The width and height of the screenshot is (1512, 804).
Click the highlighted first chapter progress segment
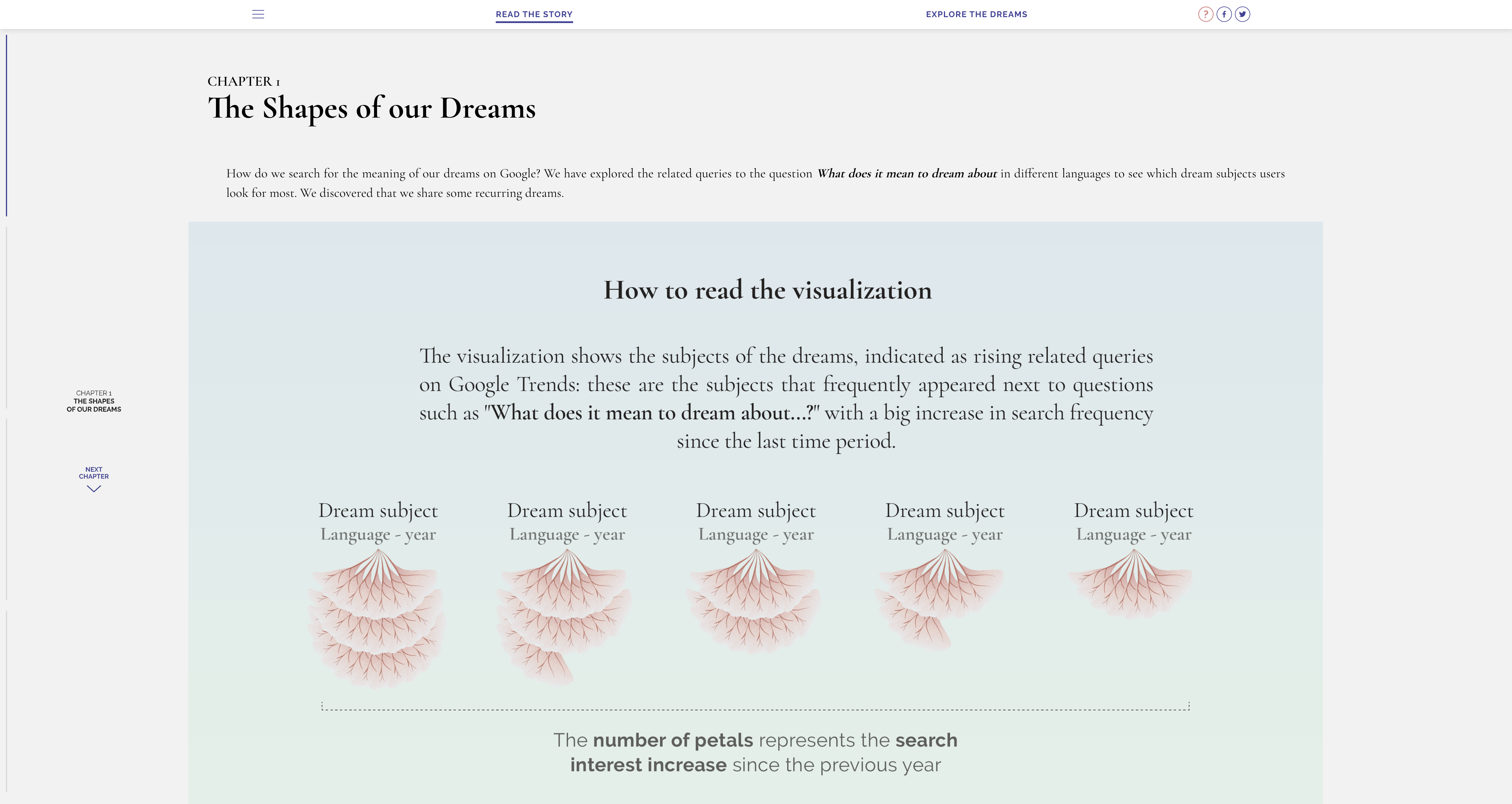tap(6, 125)
